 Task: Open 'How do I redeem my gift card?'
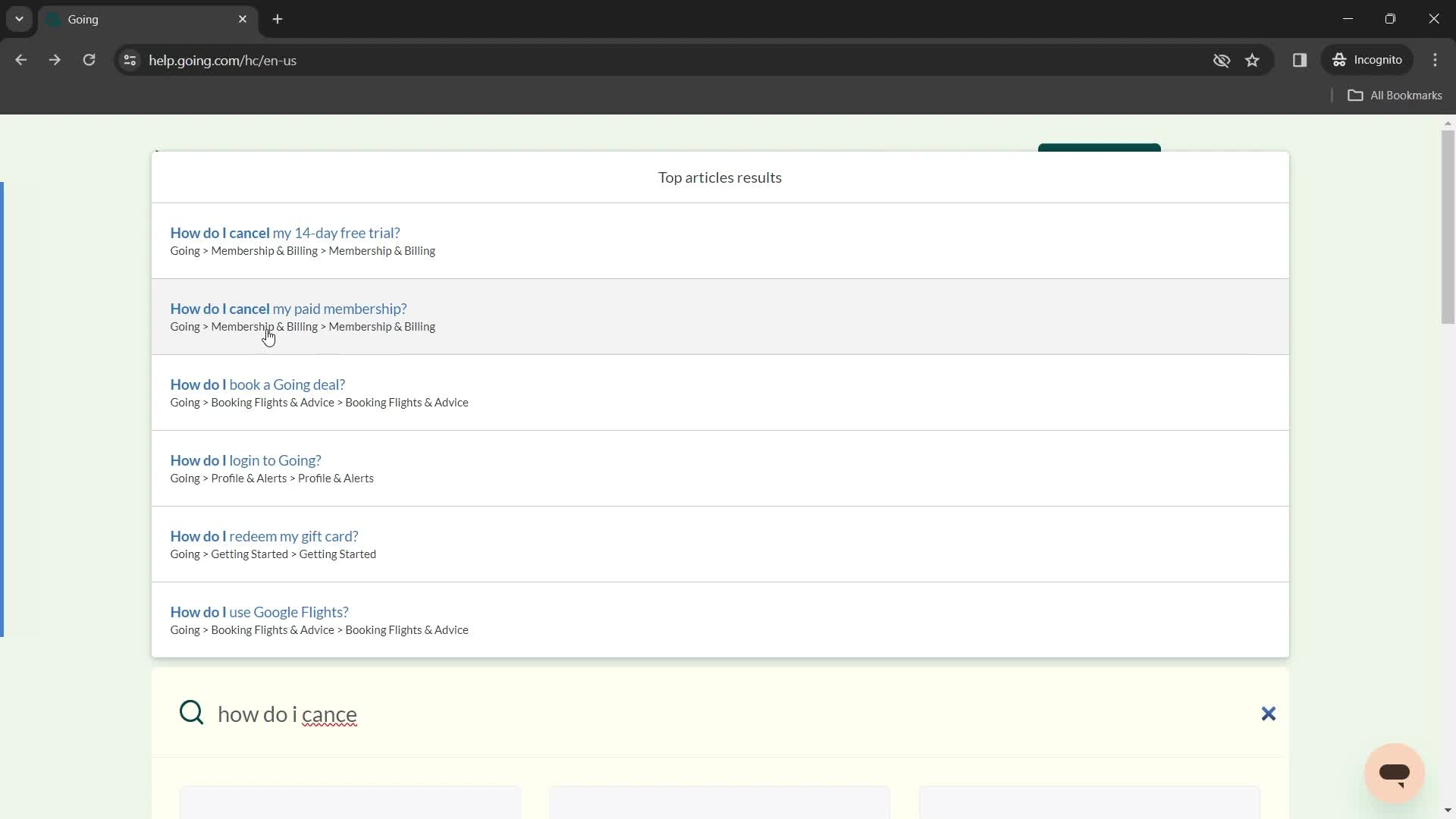pos(264,536)
